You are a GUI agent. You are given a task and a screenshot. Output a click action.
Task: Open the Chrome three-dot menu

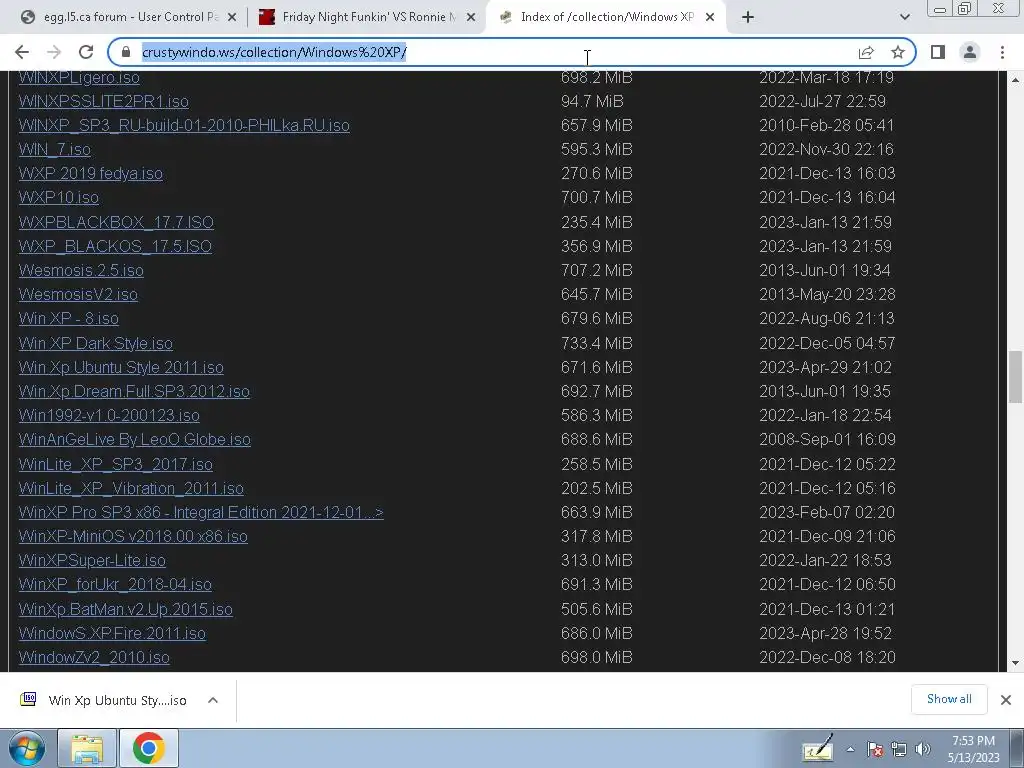tap(1002, 52)
